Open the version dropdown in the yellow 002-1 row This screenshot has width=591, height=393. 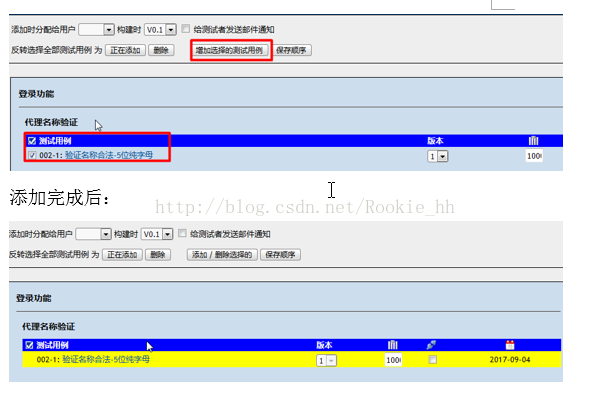point(326,361)
